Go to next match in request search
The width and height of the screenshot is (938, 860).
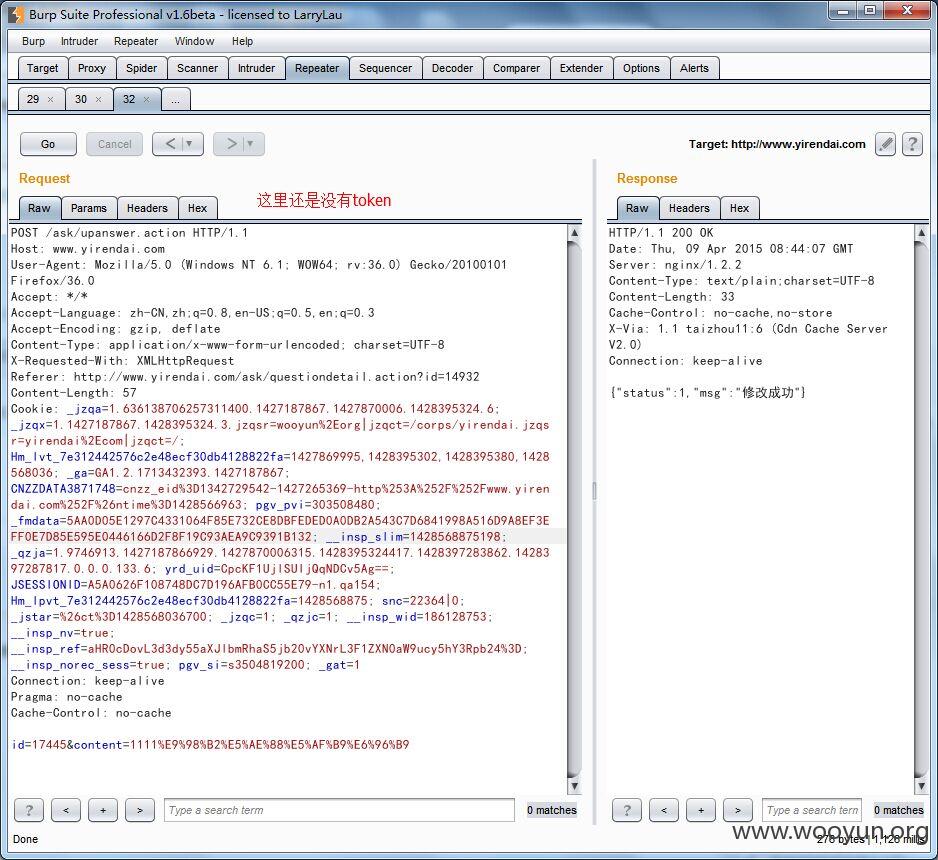click(140, 810)
